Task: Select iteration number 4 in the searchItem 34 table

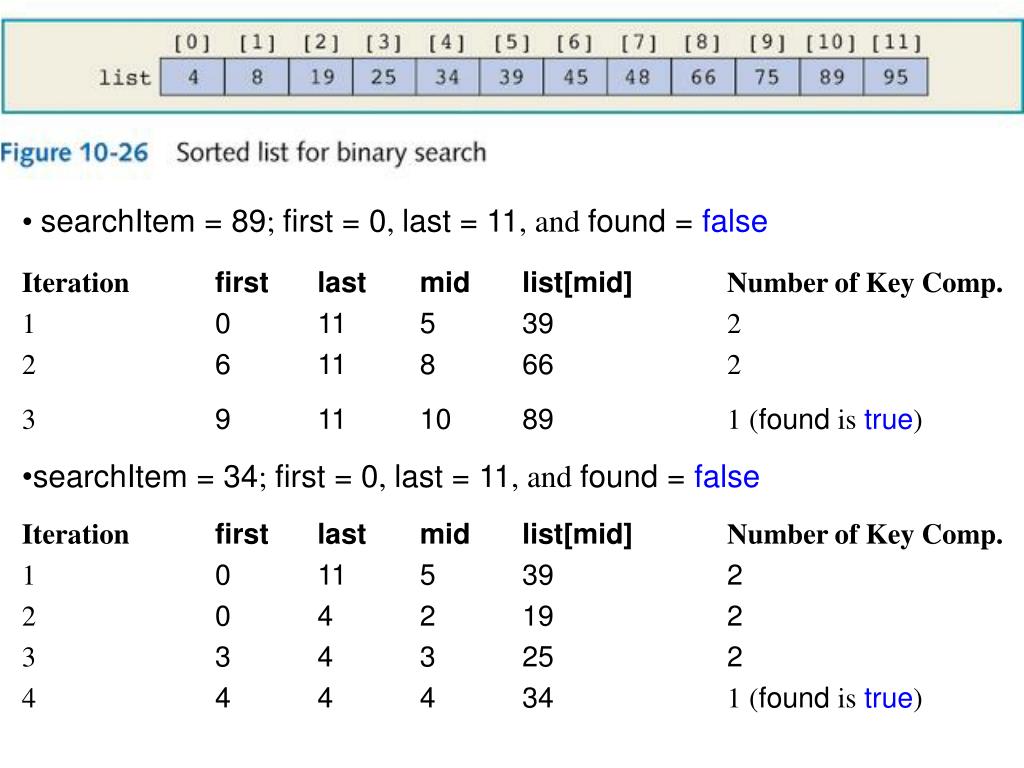Action: coord(29,698)
